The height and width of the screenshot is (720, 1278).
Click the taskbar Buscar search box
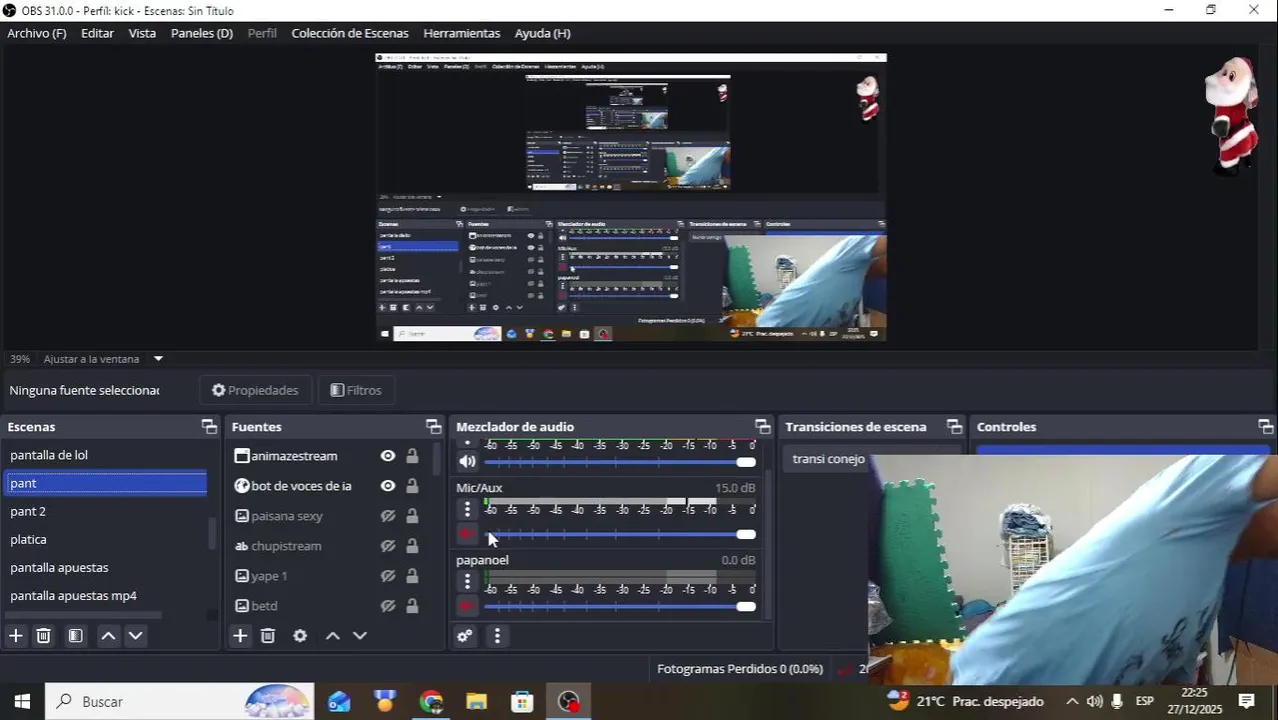[180, 702]
